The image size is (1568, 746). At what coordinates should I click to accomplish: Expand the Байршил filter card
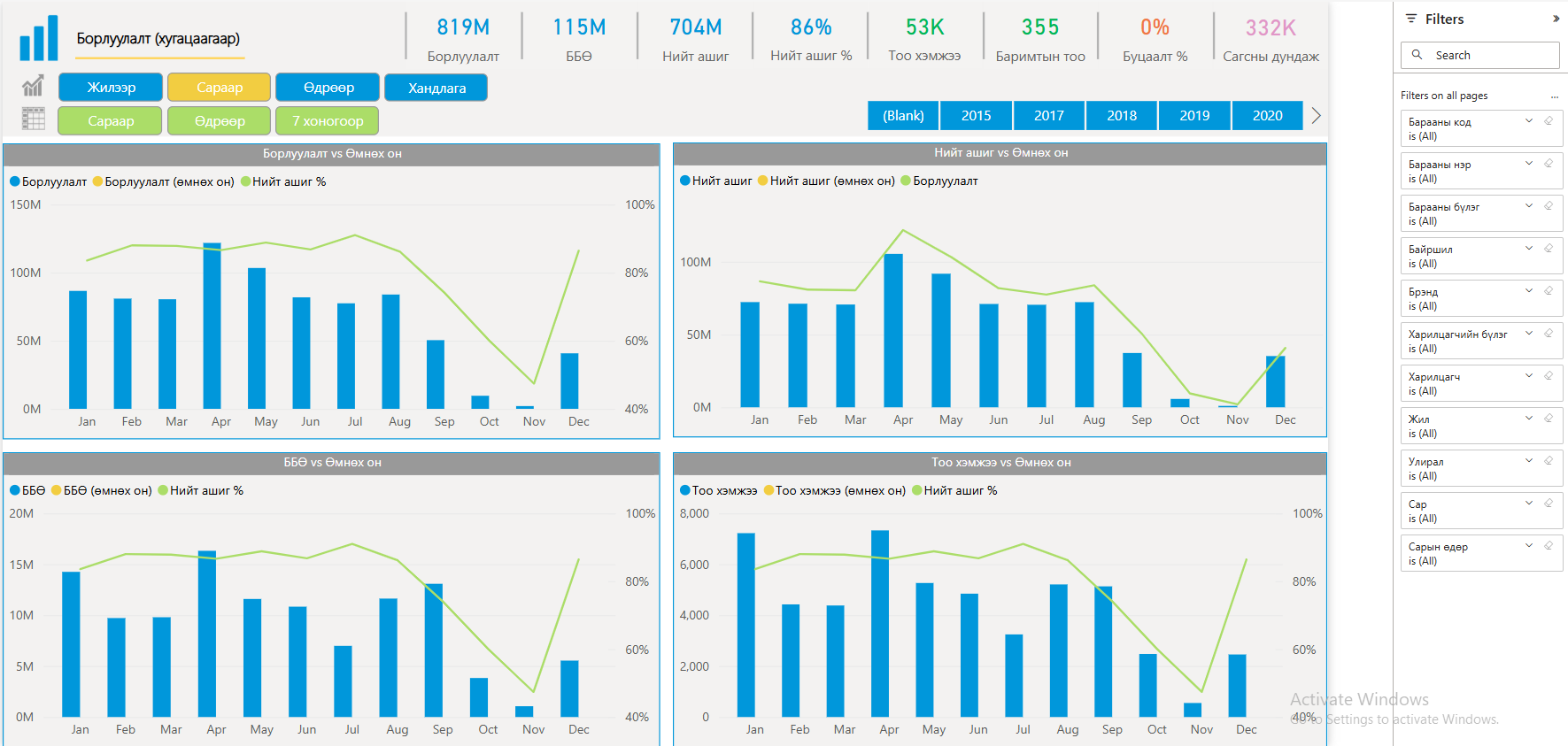(x=1529, y=249)
